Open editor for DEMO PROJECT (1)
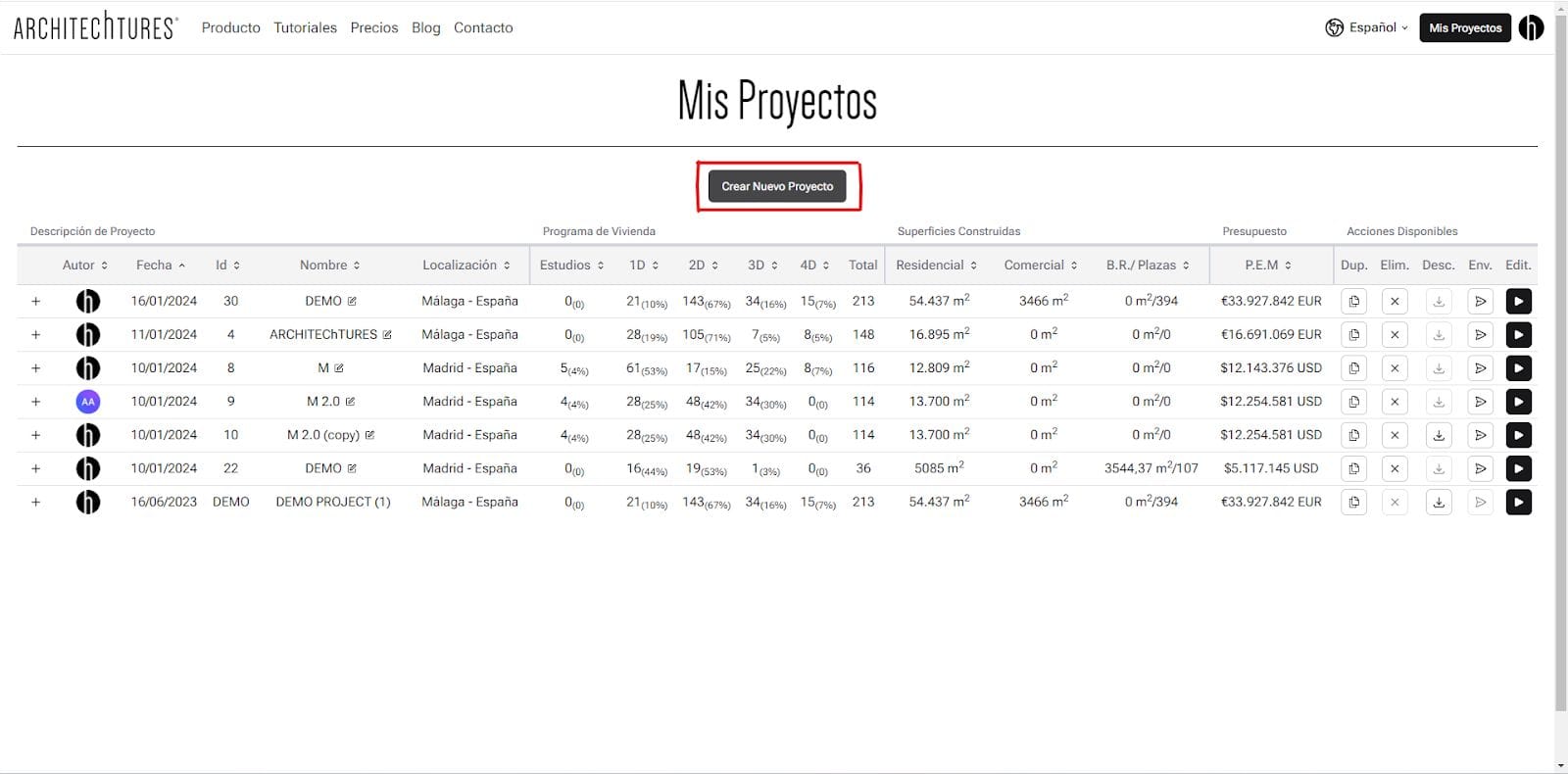 pos(1518,503)
